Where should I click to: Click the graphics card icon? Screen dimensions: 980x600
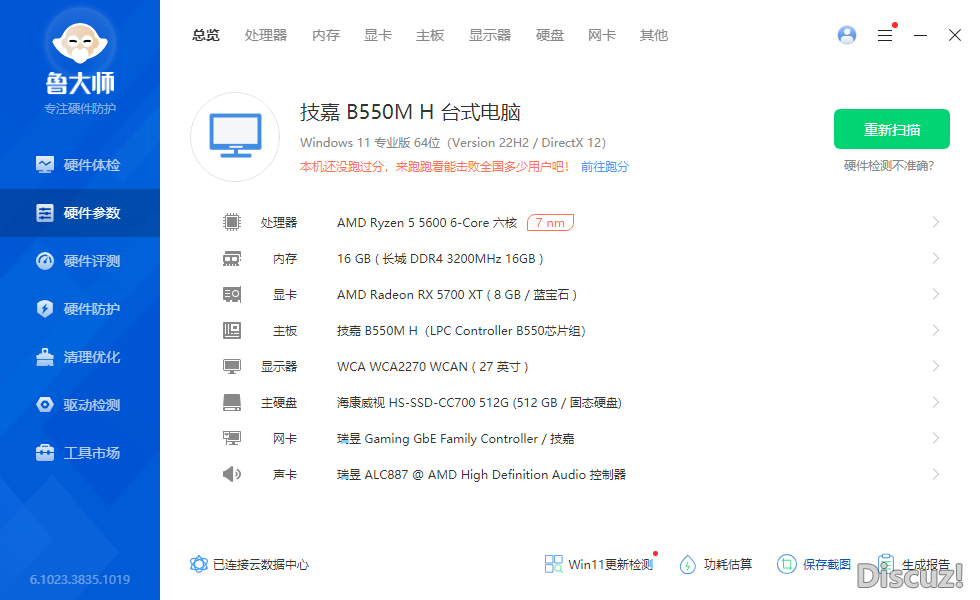coord(232,294)
